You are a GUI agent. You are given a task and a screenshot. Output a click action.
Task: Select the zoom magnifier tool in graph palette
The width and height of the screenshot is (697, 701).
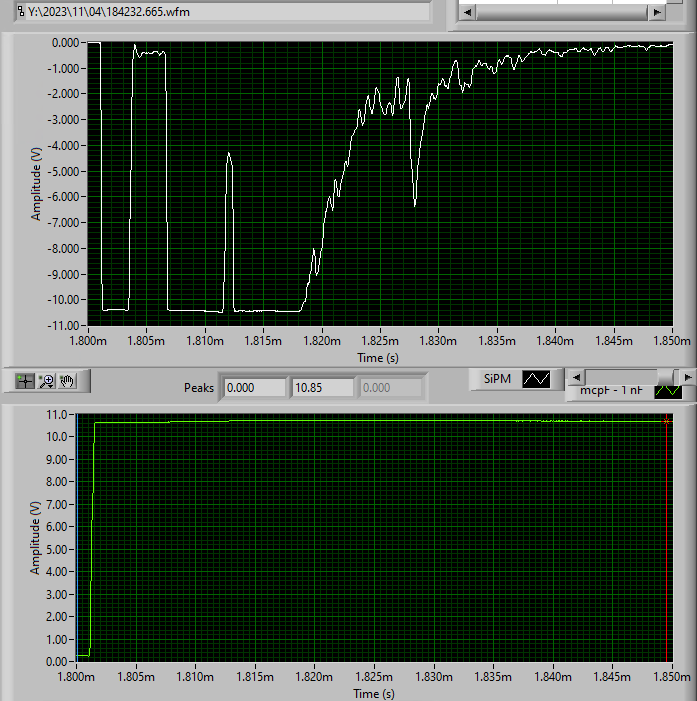[46, 381]
